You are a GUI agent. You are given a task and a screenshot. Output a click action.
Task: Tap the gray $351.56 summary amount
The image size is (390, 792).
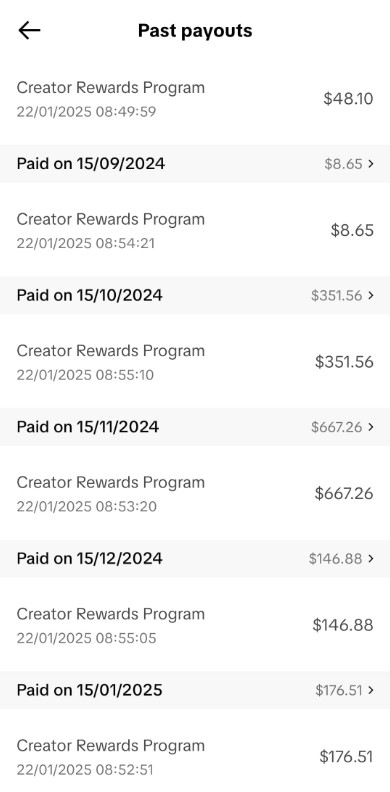[x=336, y=295]
